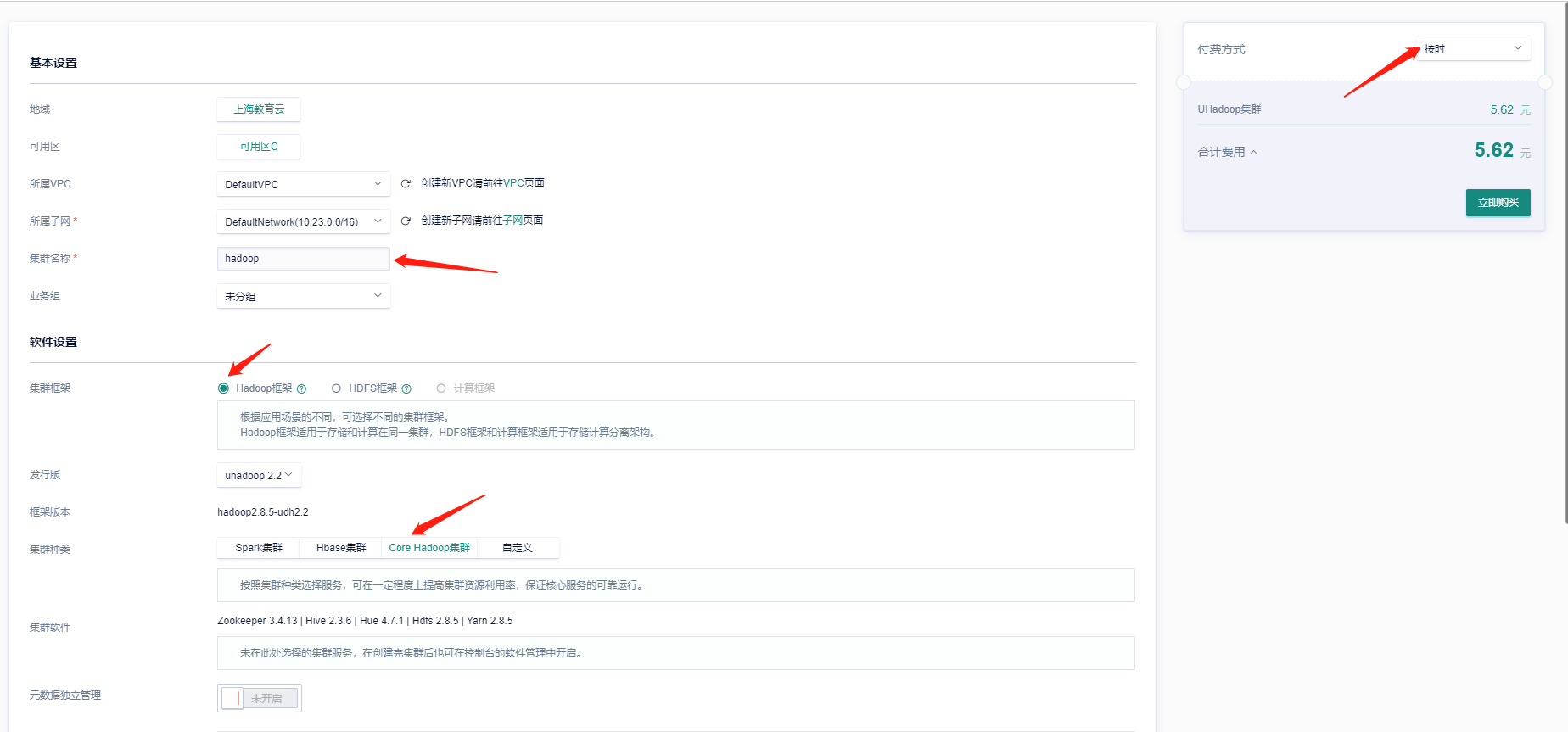Screen dimensions: 1568x732
Task: Click the refresh icon next to VPC dropdown
Action: coord(406,183)
